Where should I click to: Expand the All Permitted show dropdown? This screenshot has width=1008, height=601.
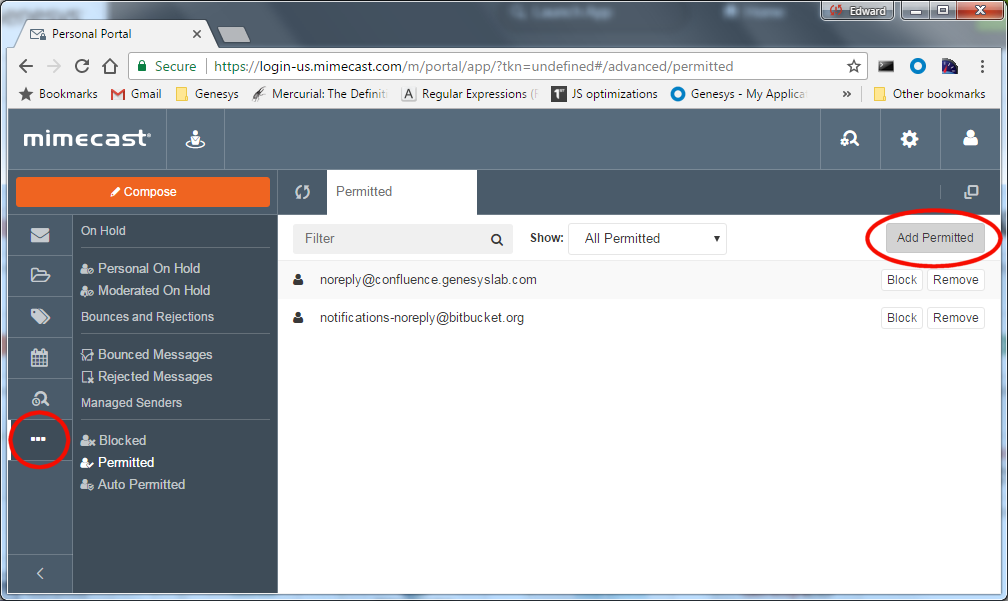(647, 239)
